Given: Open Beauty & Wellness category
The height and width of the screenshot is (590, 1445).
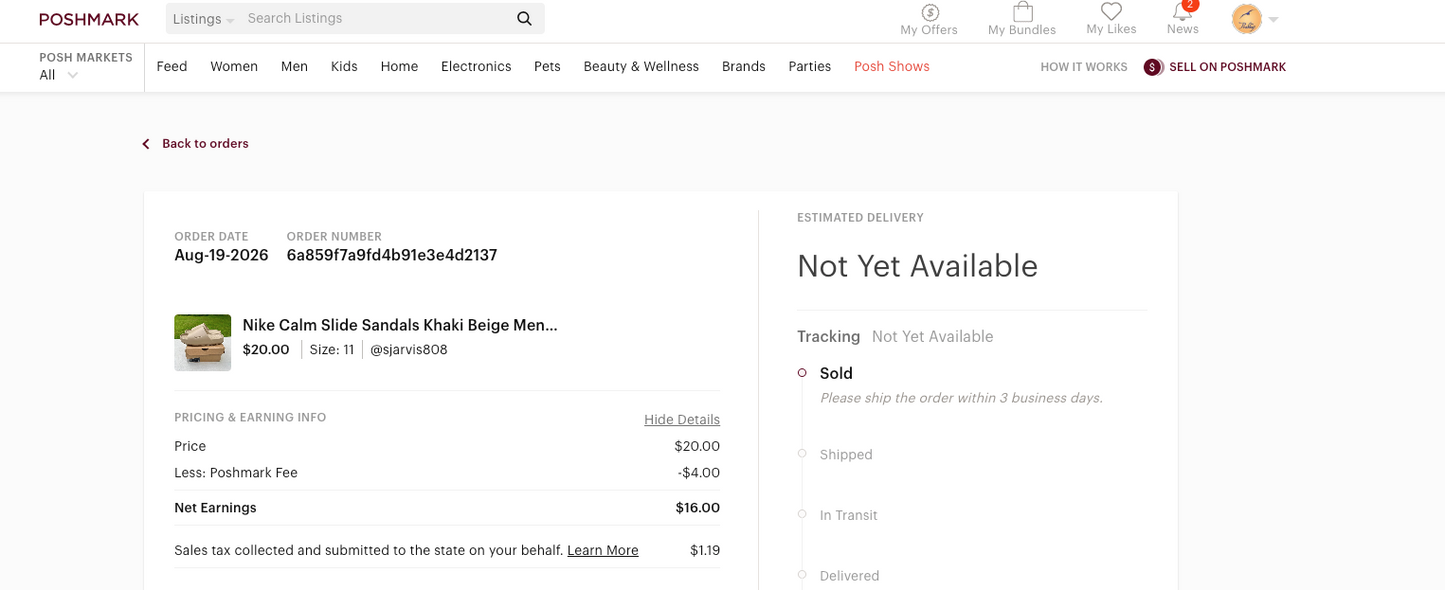Looking at the screenshot, I should (x=641, y=67).
